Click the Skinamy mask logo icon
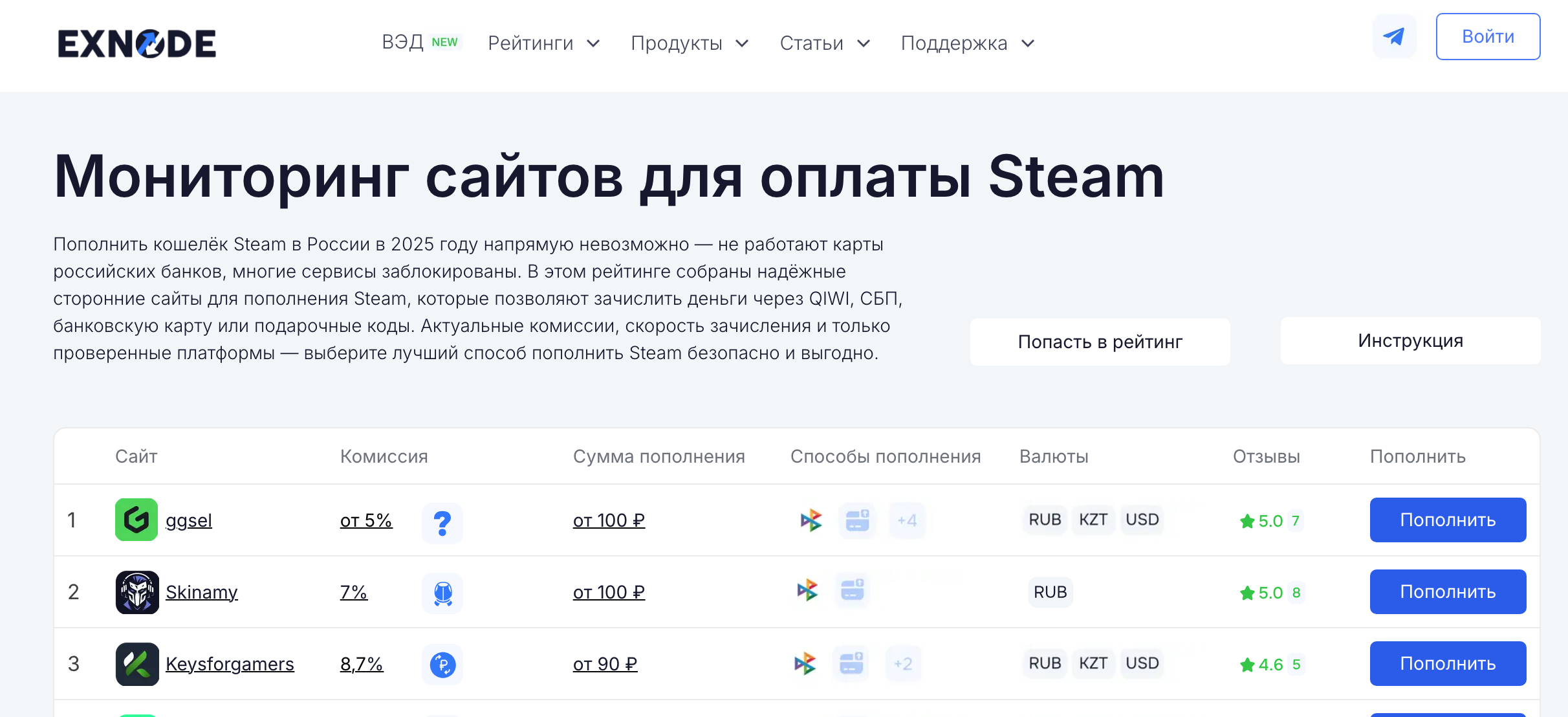This screenshot has width=1568, height=717. (137, 591)
